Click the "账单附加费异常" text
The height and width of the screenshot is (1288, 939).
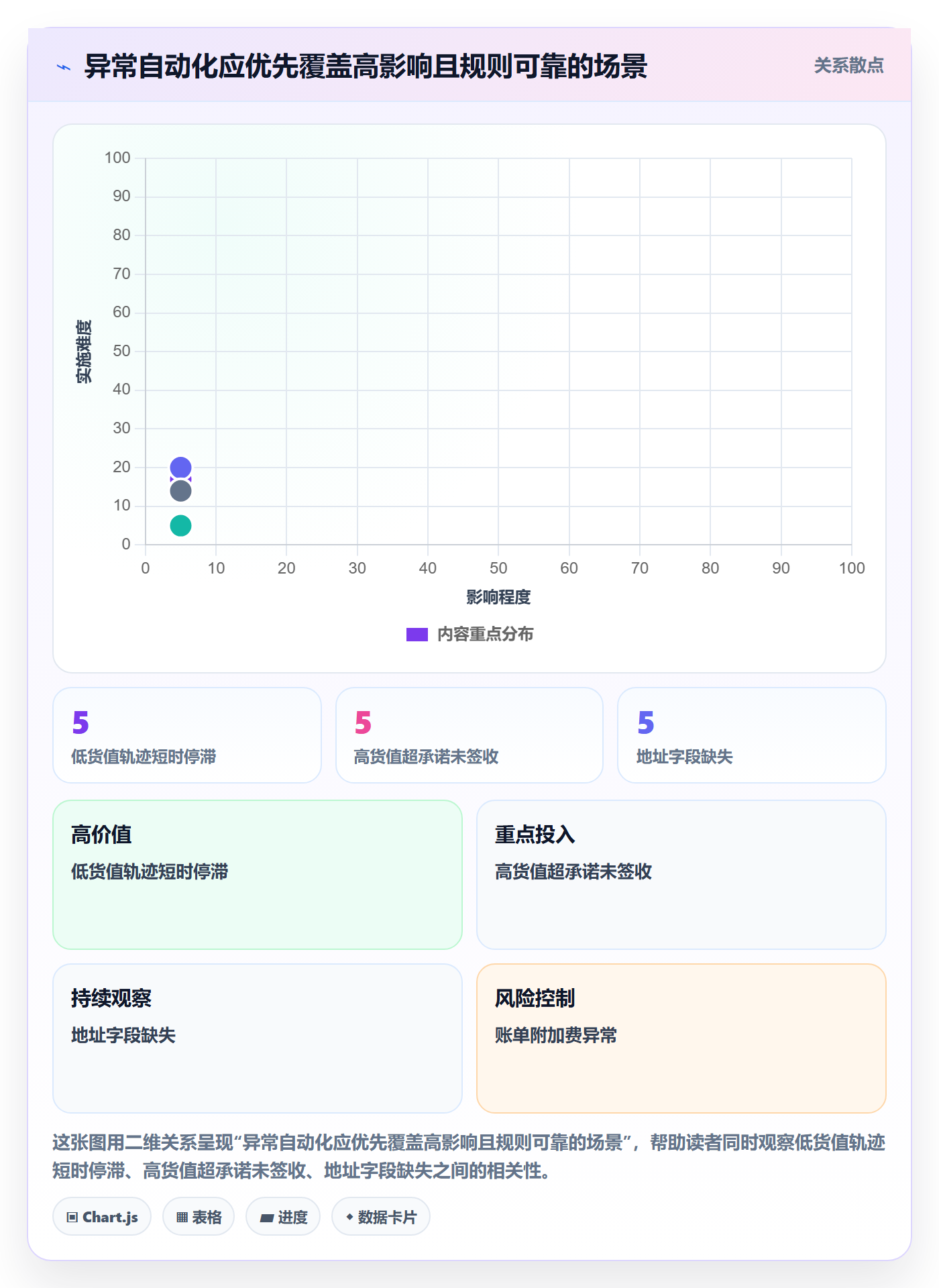[556, 1035]
